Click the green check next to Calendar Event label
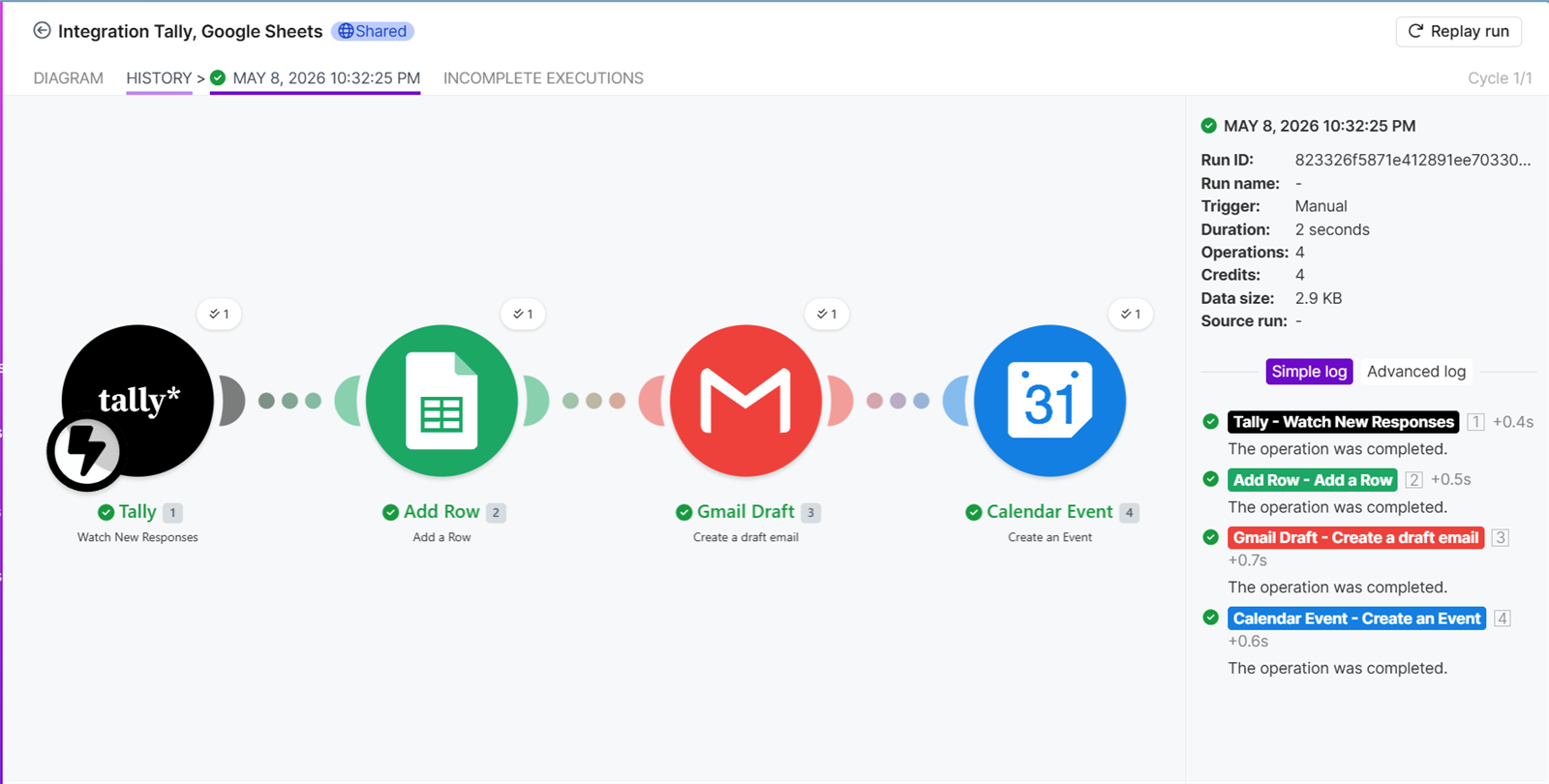Image resolution: width=1549 pixels, height=784 pixels. coord(973,512)
